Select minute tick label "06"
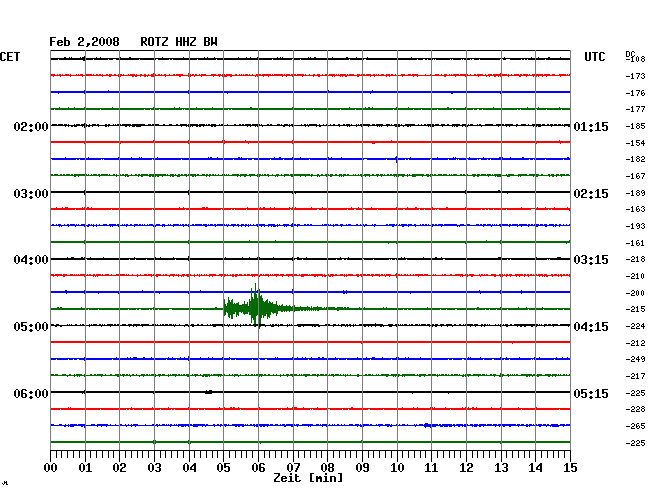Viewport: 650px width, 494px height. [258, 468]
